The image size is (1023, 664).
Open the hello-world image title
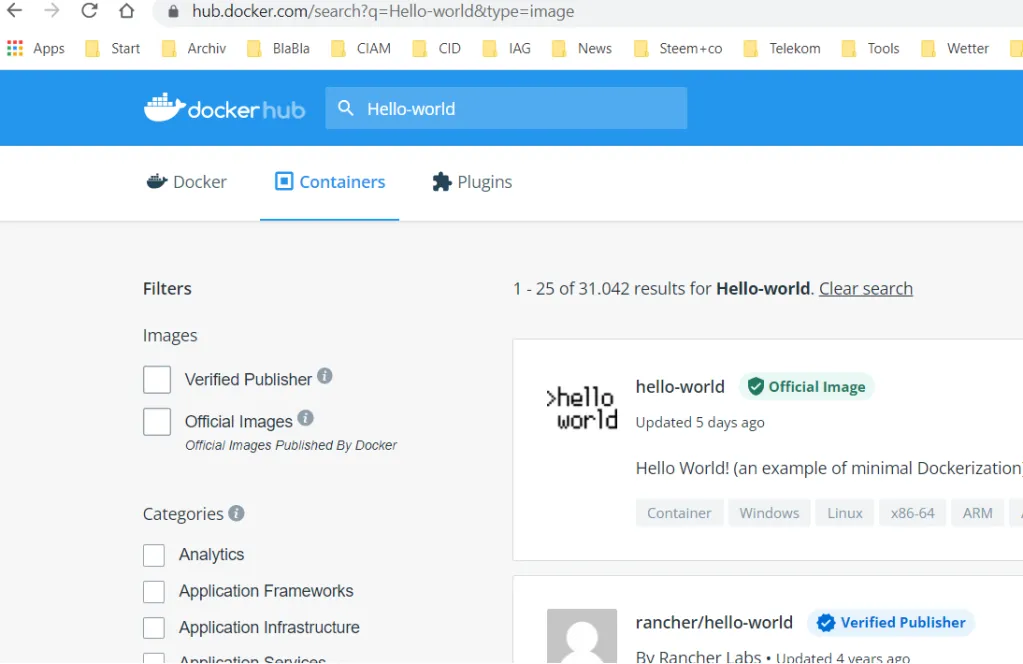pyautogui.click(x=680, y=387)
